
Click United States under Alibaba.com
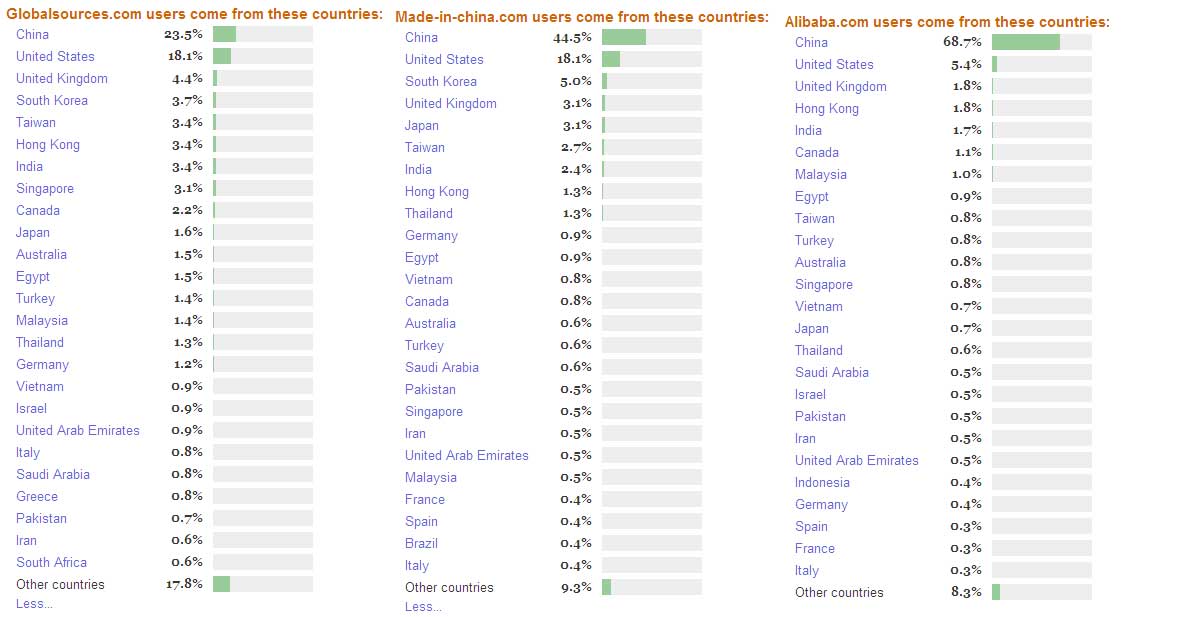(x=834, y=64)
